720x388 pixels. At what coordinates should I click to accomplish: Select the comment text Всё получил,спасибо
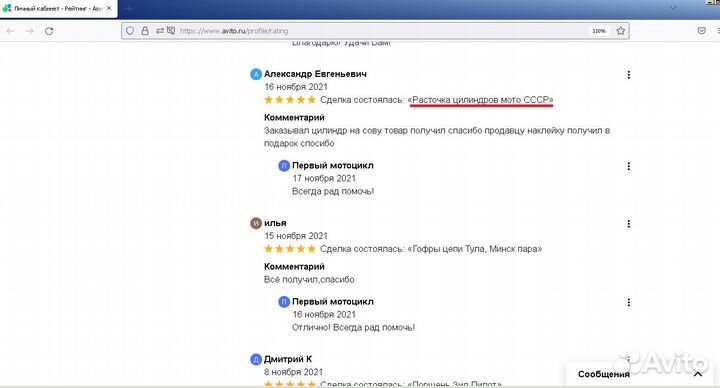pos(309,280)
